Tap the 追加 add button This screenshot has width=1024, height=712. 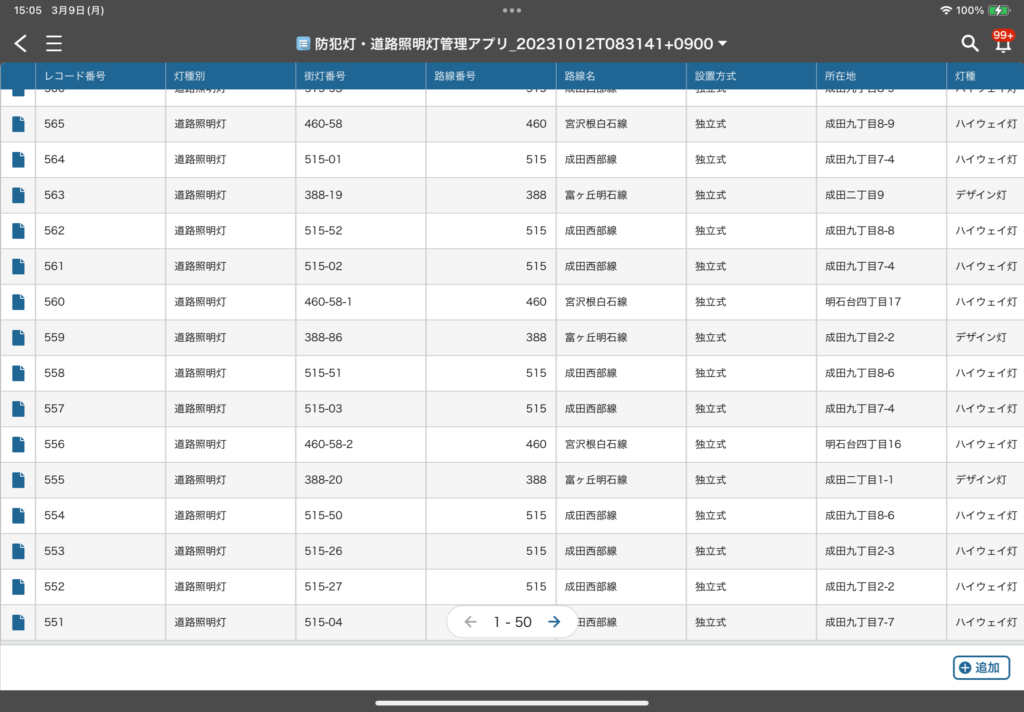(982, 667)
